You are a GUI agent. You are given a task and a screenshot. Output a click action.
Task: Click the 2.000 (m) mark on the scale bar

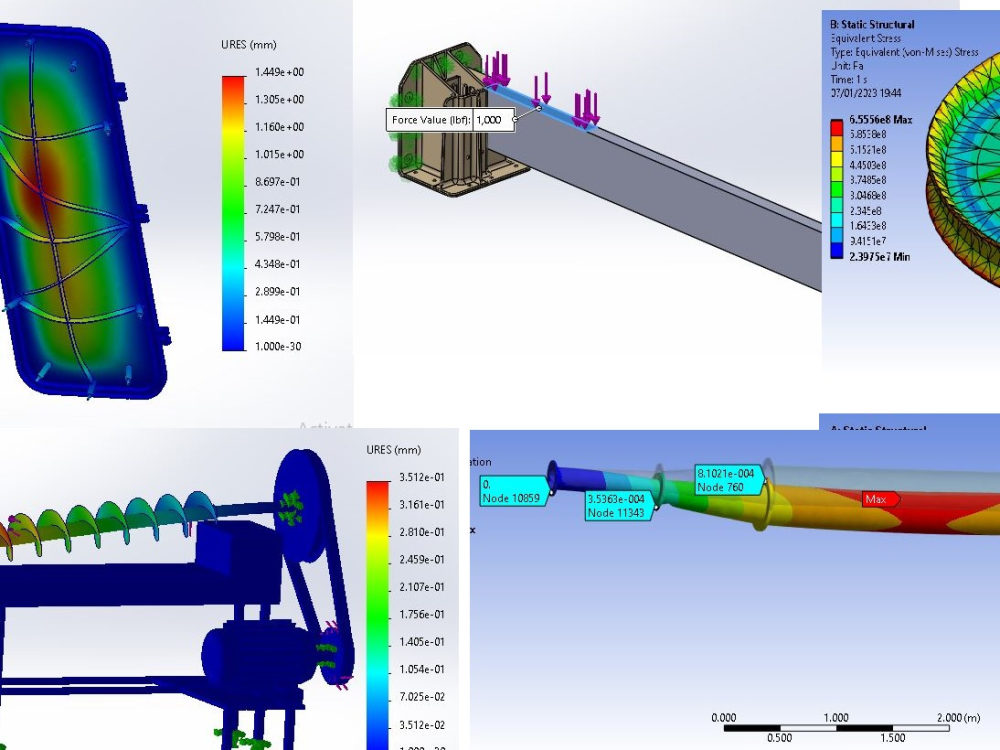(958, 717)
